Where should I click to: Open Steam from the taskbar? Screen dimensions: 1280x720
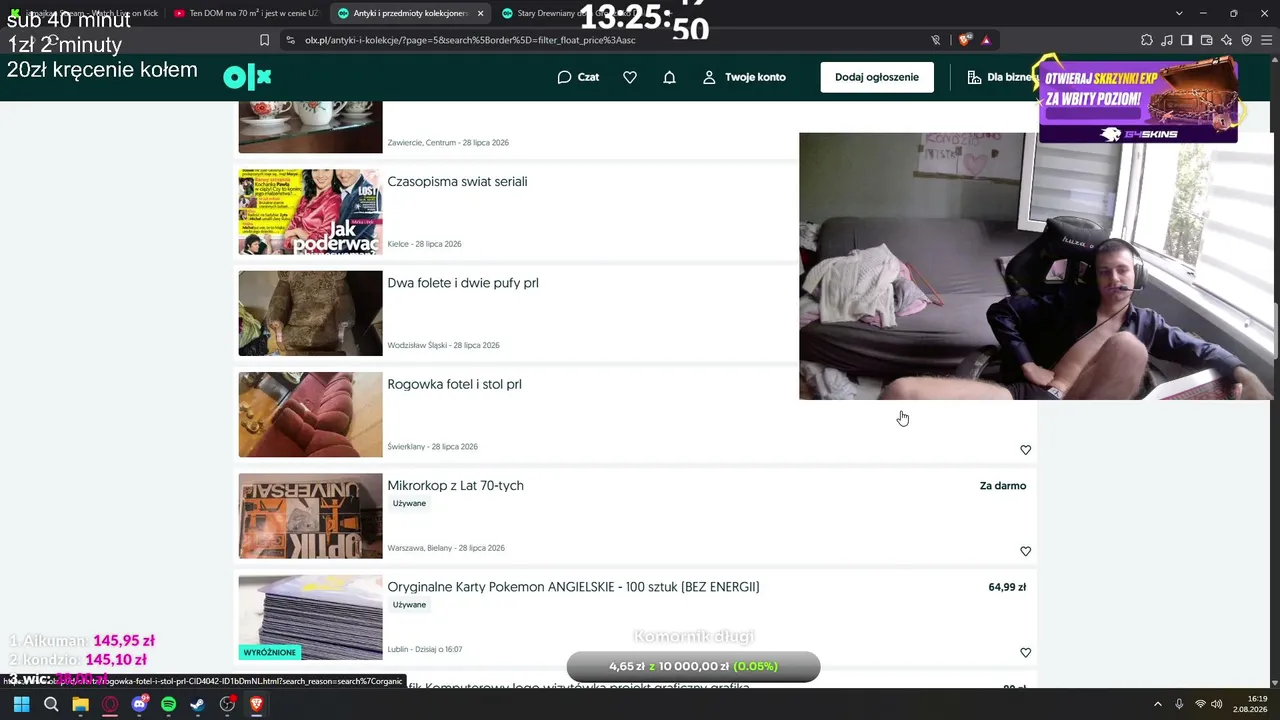[198, 704]
